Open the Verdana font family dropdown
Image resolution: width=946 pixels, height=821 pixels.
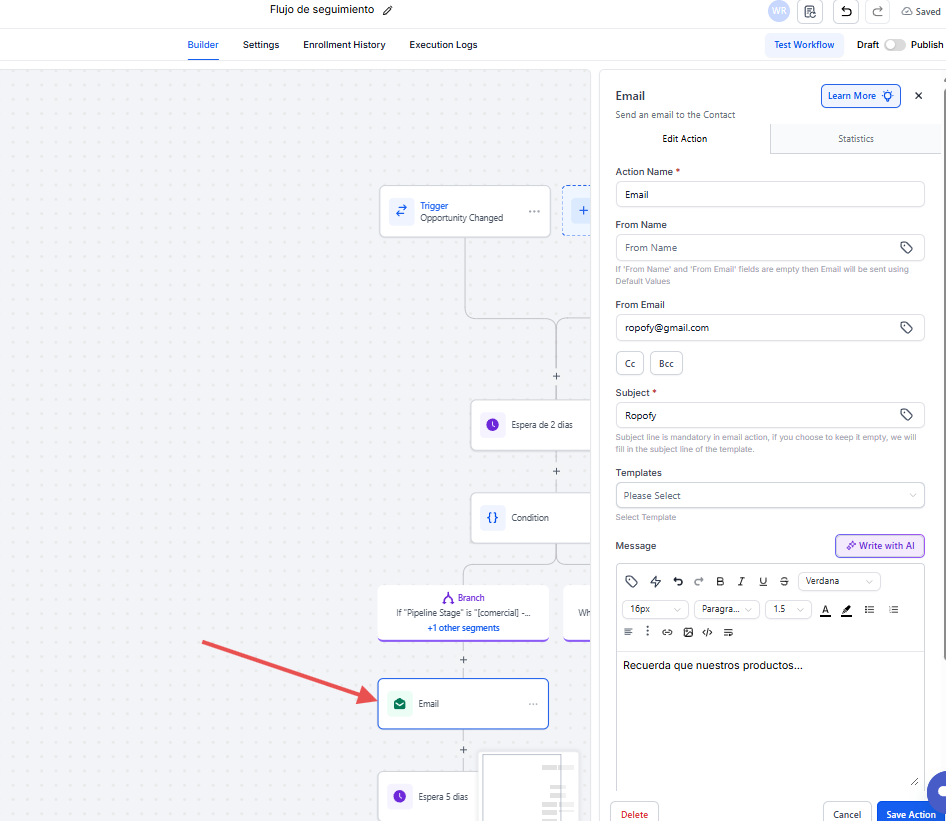click(839, 581)
